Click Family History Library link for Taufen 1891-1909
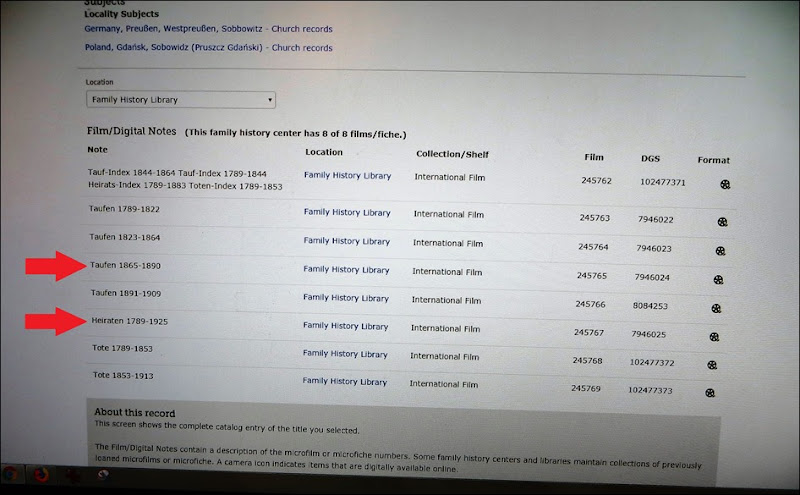This screenshot has height=495, width=800. pos(346,298)
